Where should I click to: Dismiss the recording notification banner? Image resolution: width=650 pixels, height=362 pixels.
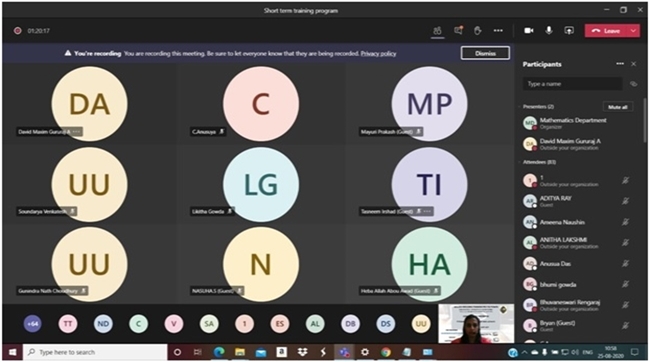point(485,53)
